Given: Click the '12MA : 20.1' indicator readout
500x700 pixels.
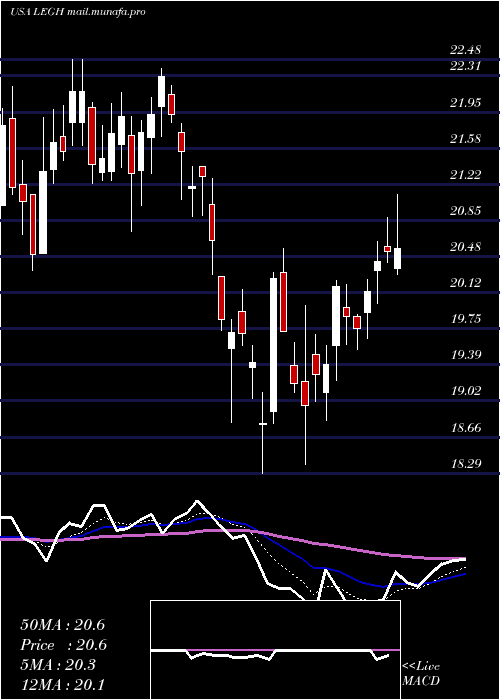Looking at the screenshot, I should [62, 684].
